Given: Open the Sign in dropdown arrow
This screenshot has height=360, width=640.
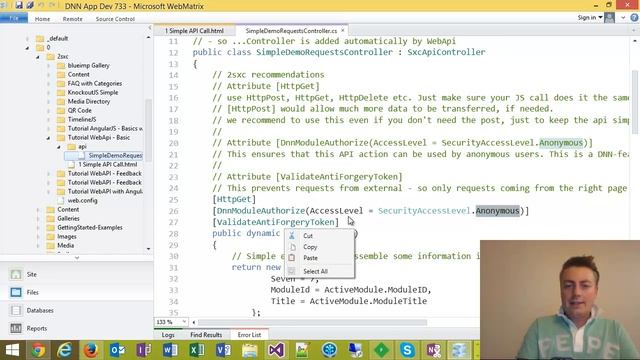Looking at the screenshot, I should point(600,18).
